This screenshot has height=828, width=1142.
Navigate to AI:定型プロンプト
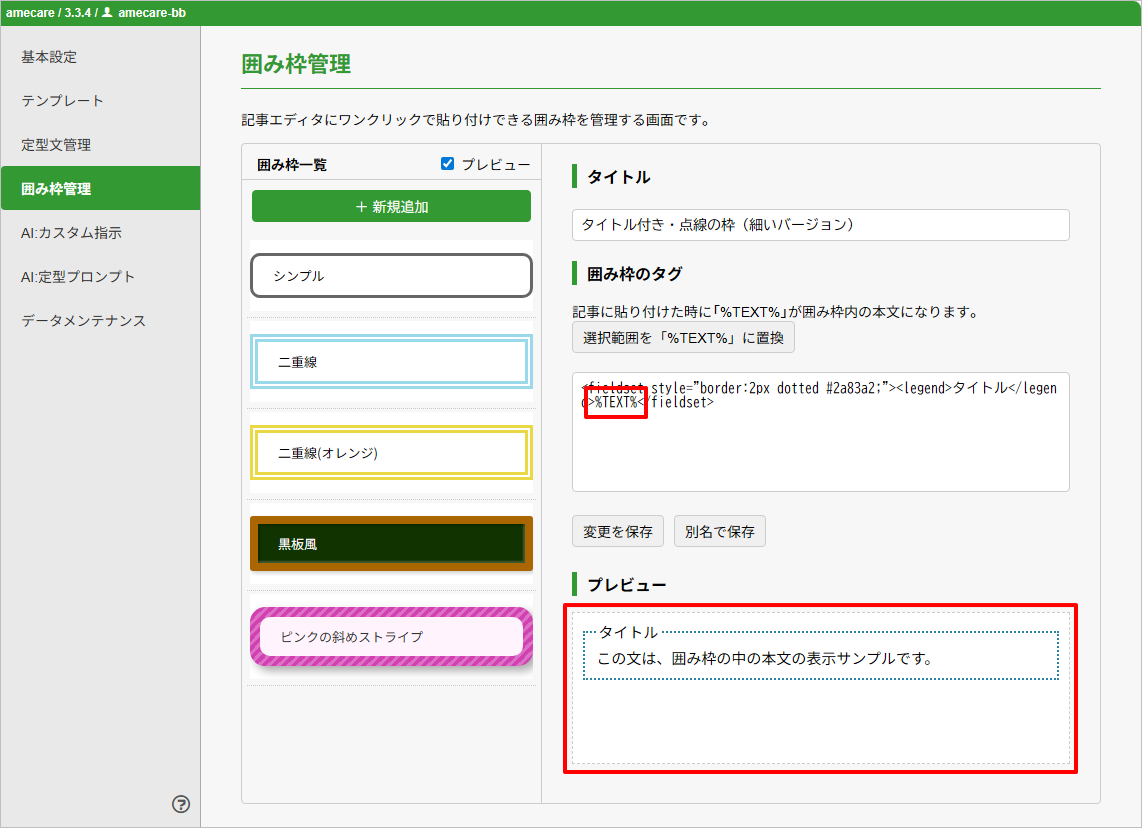coord(78,277)
